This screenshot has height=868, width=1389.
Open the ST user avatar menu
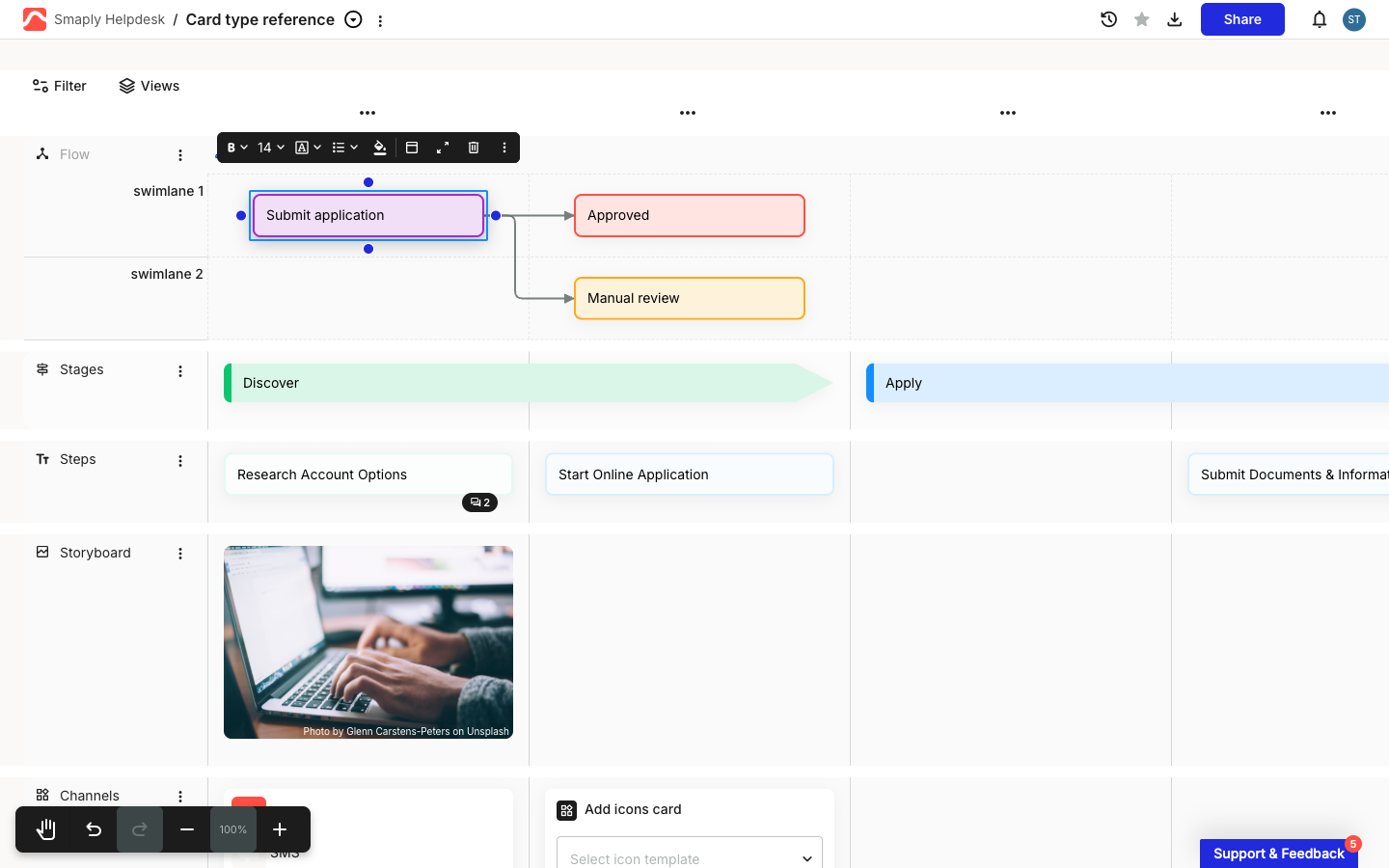tap(1354, 19)
